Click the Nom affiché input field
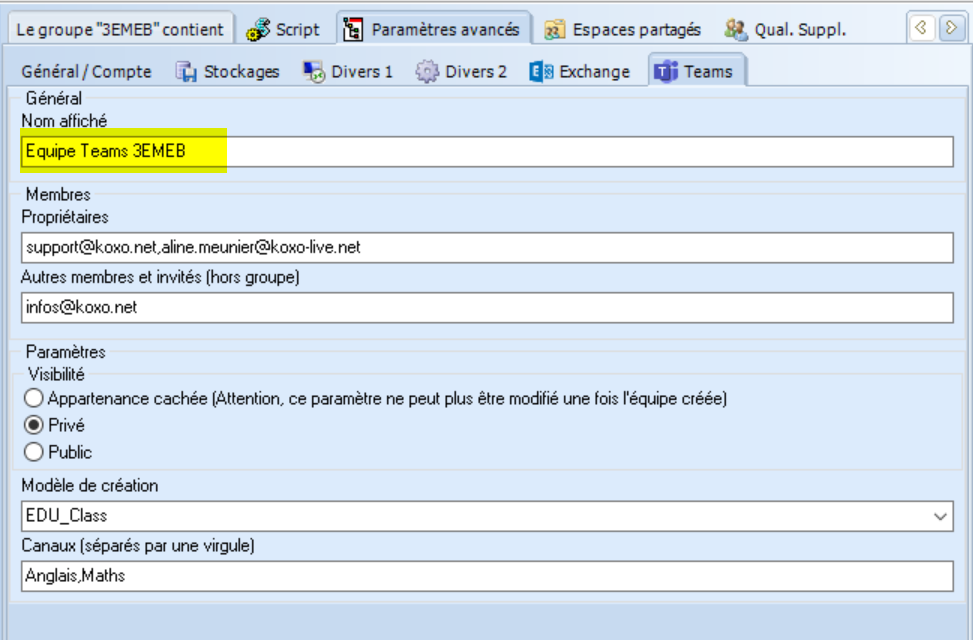Image resolution: width=973 pixels, height=640 pixels. tap(487, 151)
